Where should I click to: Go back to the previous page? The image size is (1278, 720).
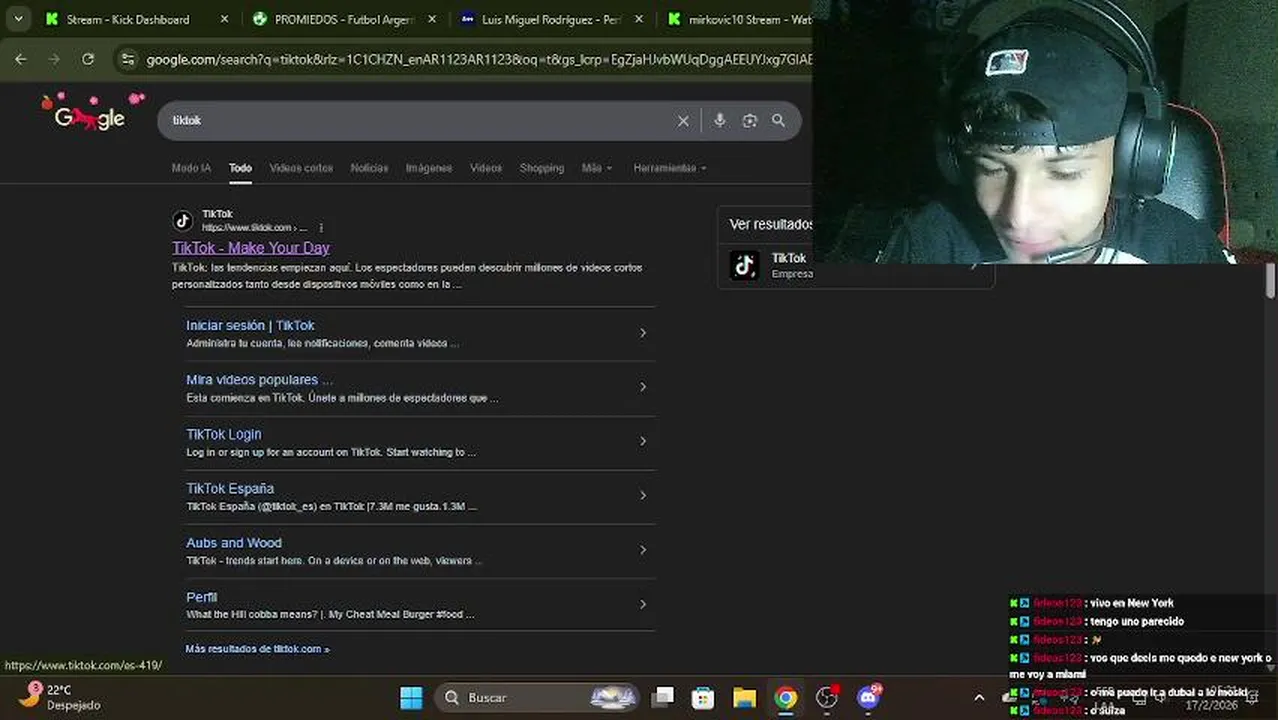point(21,59)
